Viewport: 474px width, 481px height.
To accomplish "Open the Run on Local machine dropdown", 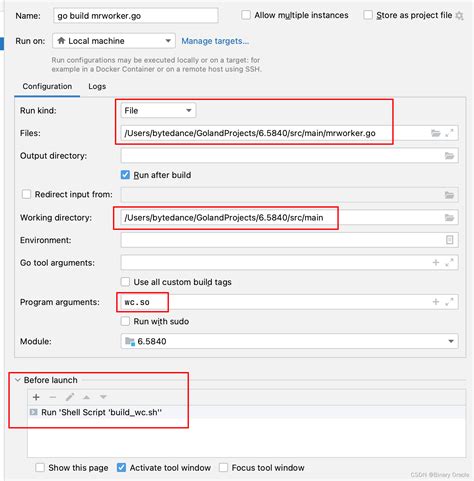I will (x=114, y=41).
